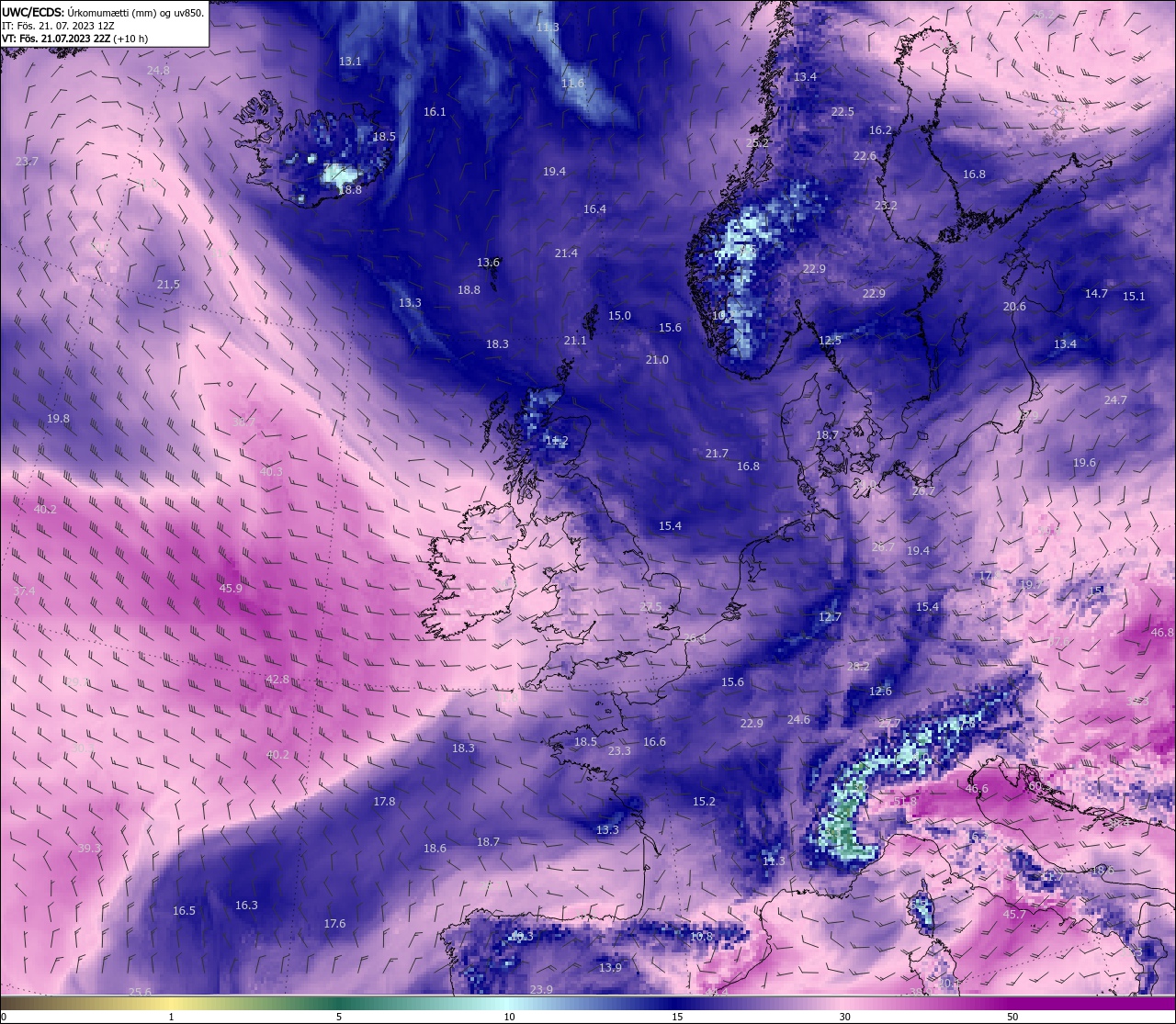Click the 30 label on the colour scale
The height and width of the screenshot is (1024, 1176).
(844, 1017)
